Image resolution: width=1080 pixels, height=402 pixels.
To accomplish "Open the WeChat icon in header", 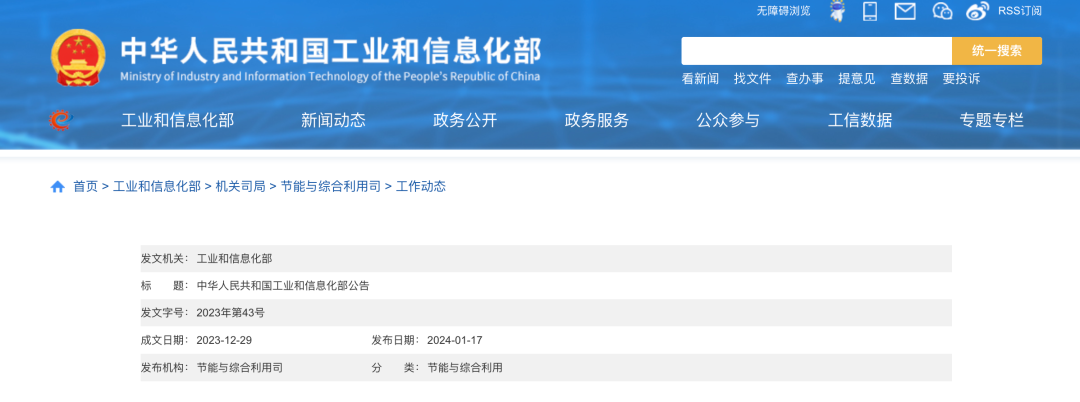I will click(942, 11).
